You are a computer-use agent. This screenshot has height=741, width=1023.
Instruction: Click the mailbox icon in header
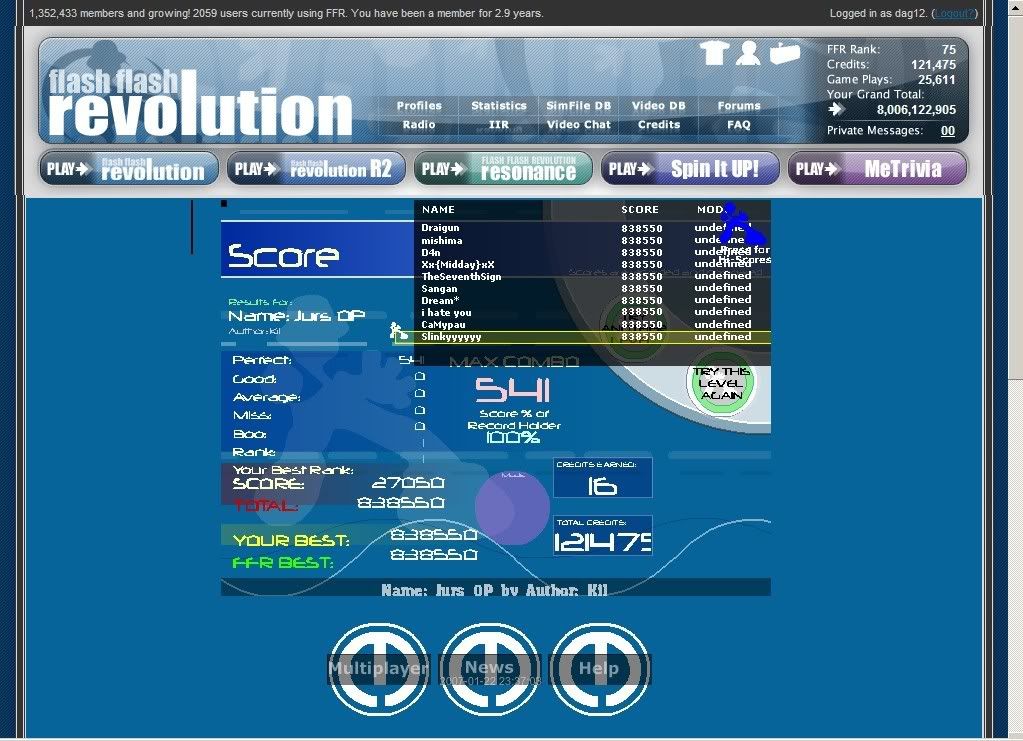[785, 53]
